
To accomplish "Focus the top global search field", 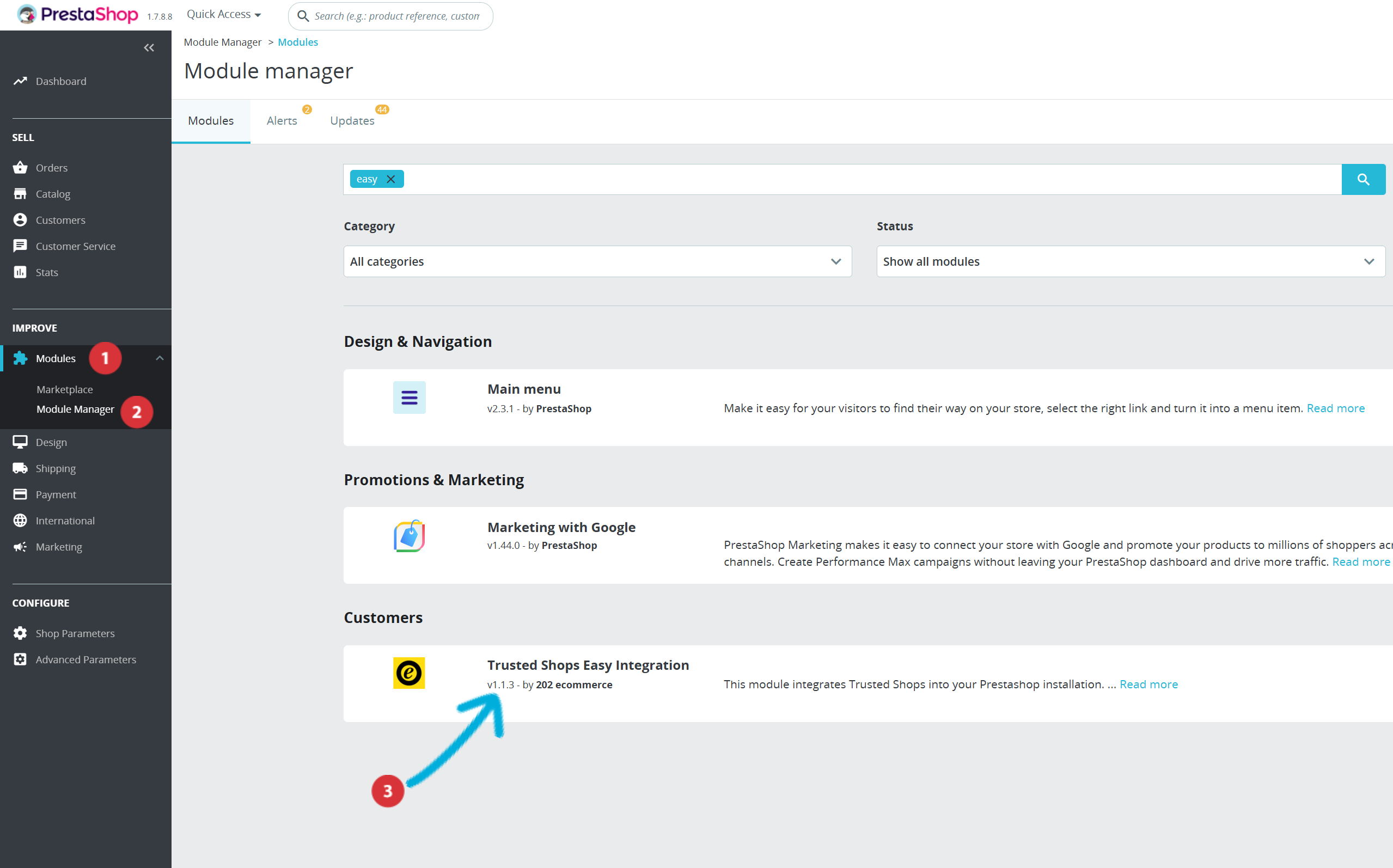I will (x=396, y=16).
